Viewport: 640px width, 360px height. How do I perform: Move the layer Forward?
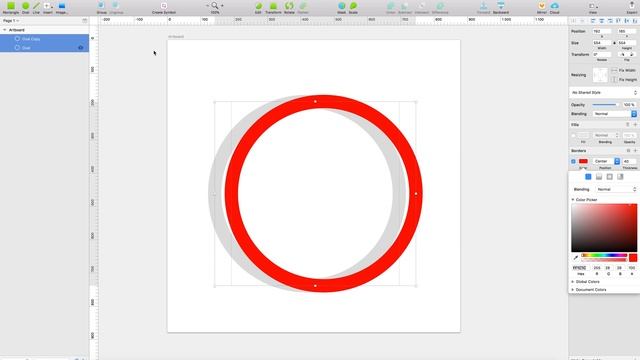tap(484, 6)
